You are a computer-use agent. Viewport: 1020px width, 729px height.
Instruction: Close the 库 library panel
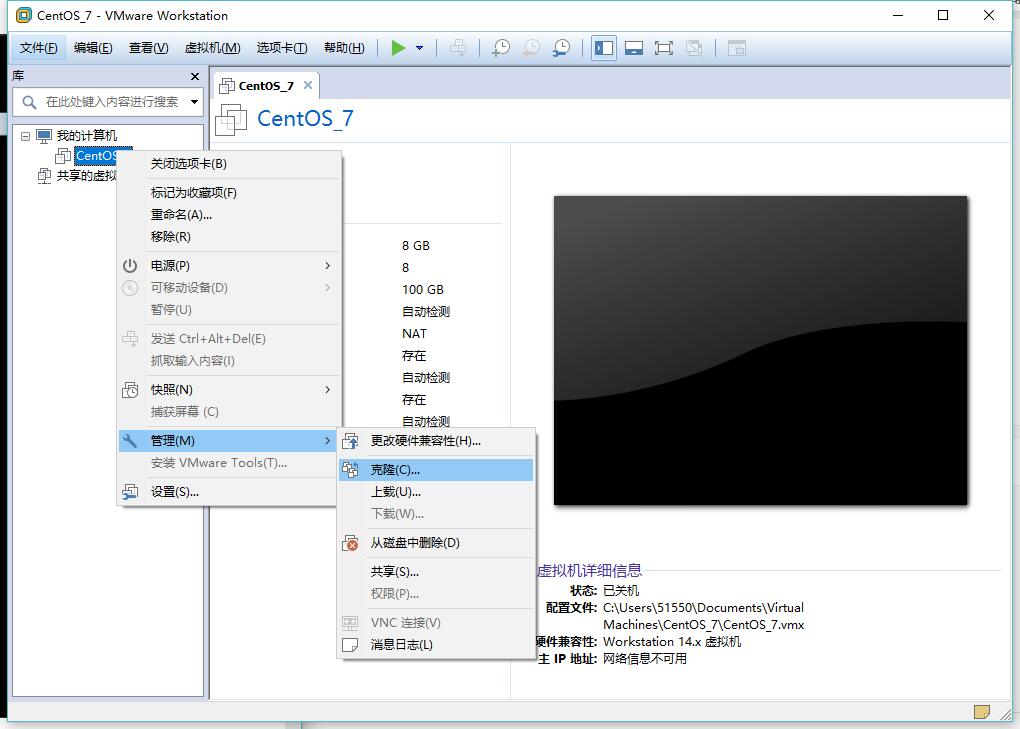195,76
